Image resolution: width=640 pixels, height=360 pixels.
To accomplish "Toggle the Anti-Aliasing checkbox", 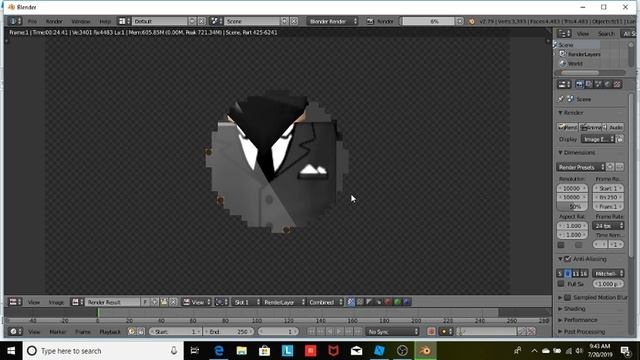I will 568,259.
